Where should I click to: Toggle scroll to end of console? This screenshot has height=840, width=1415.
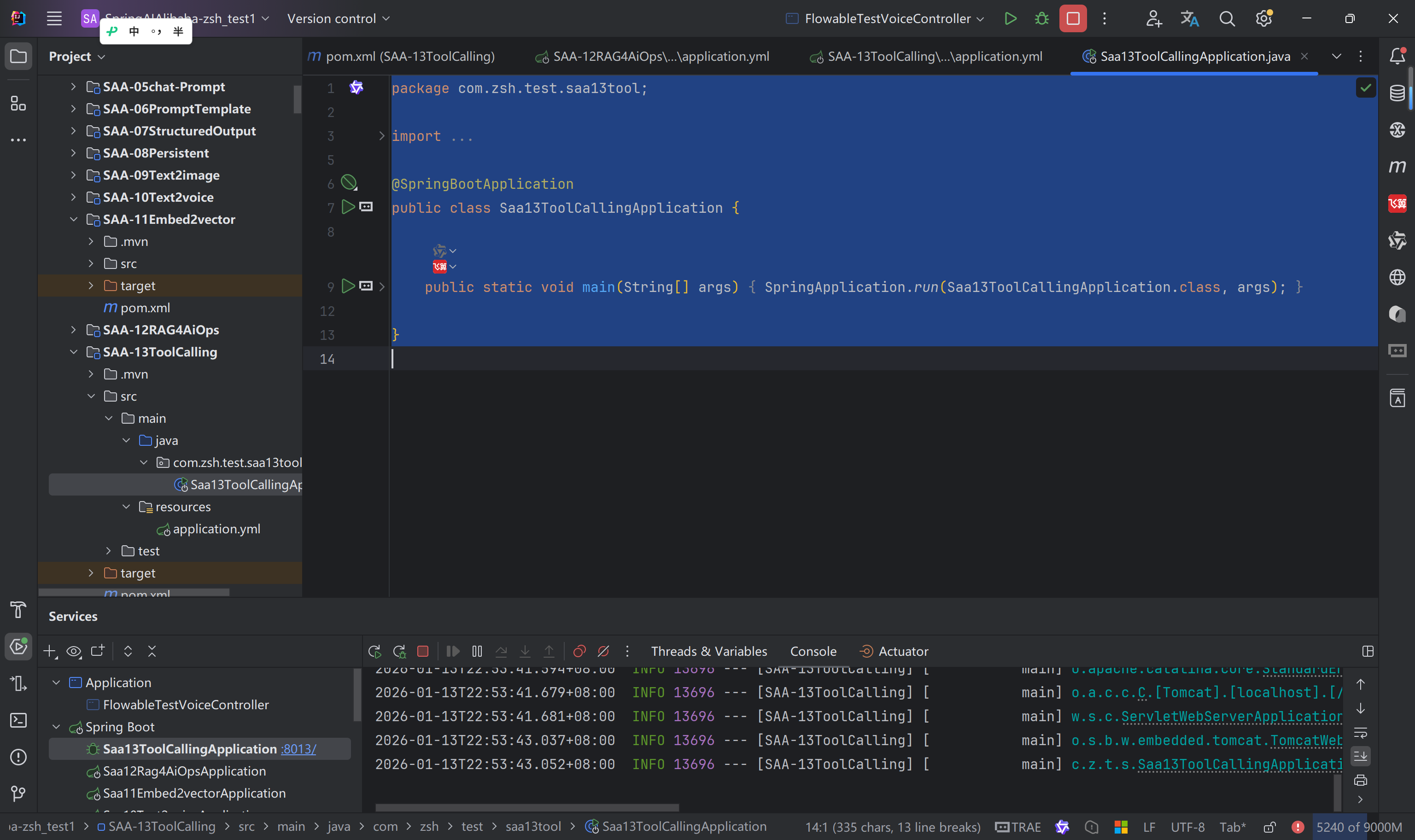click(x=1361, y=756)
